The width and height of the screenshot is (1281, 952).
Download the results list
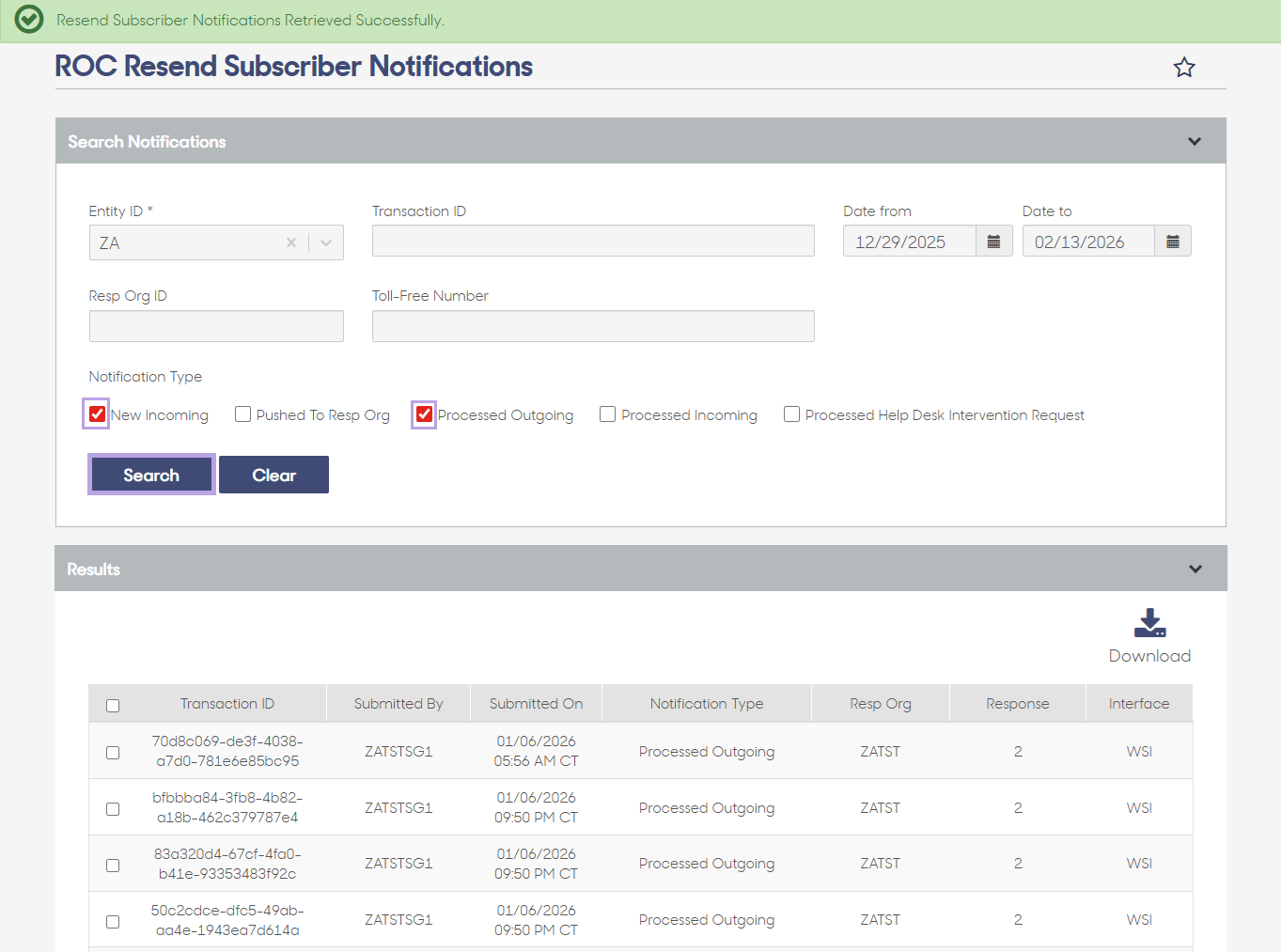[x=1149, y=636]
